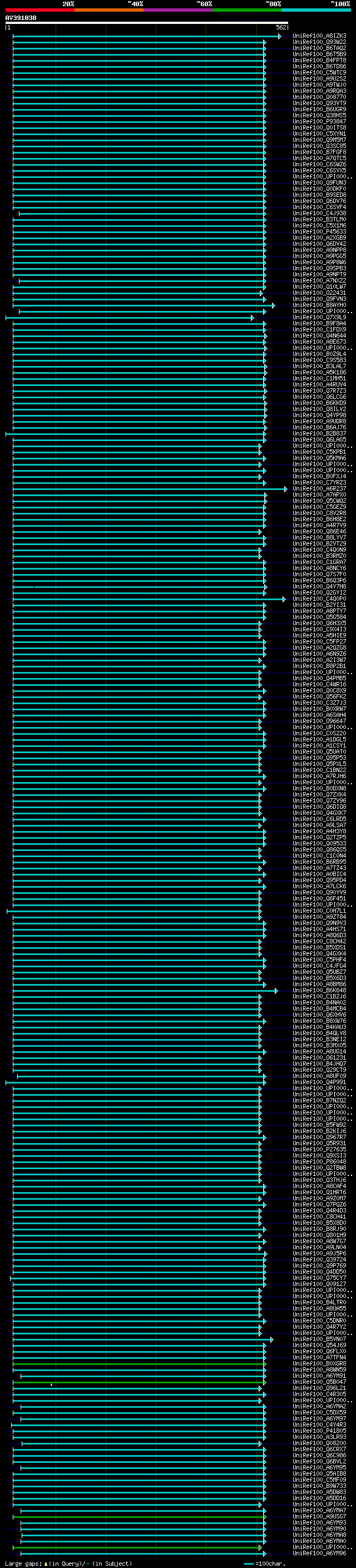Open hit UniRef100_Q08770
Screen dimensions: 356x1568
pyautogui.click(x=319, y=97)
